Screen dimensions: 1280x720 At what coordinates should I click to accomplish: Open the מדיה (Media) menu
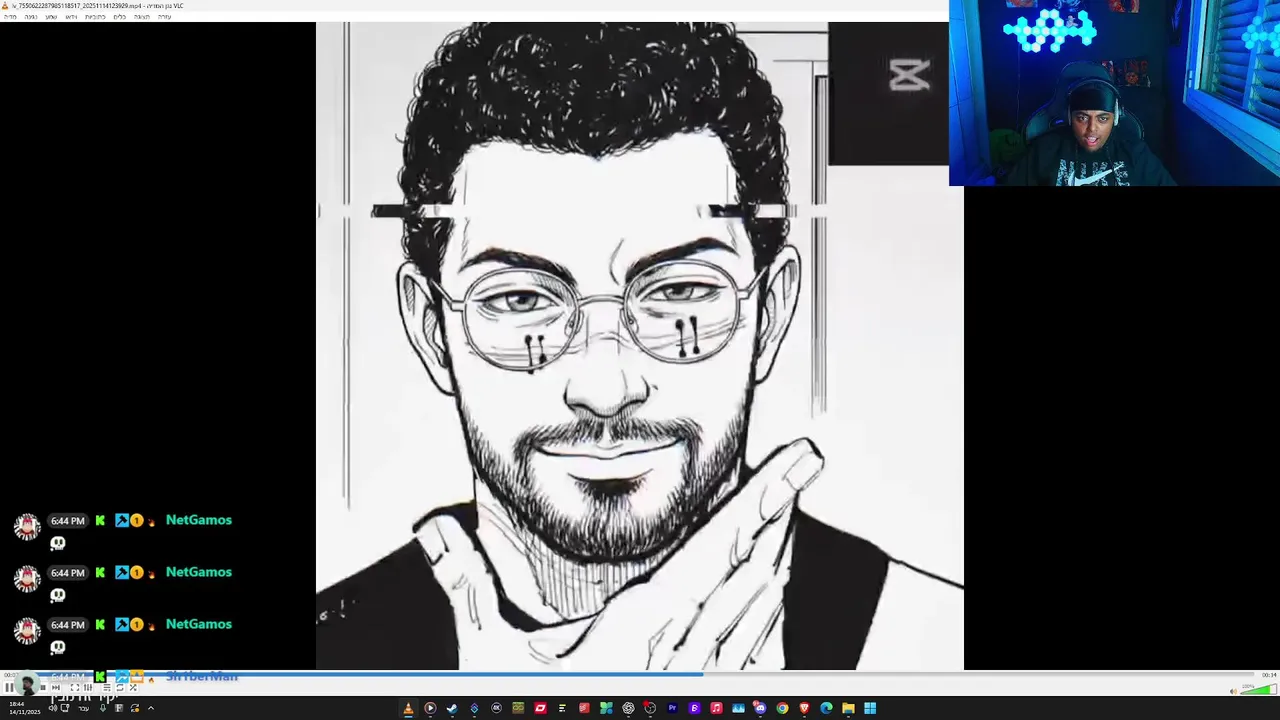[10, 17]
